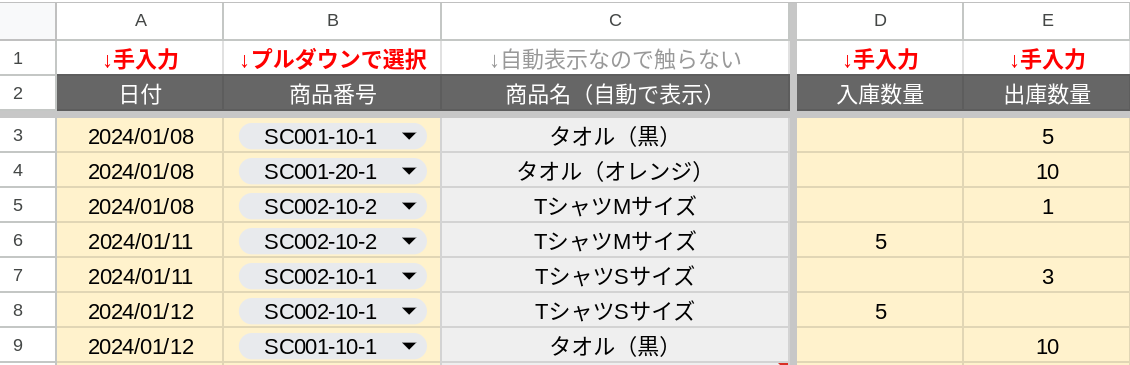Select the 入庫数量 header cell

879,94
